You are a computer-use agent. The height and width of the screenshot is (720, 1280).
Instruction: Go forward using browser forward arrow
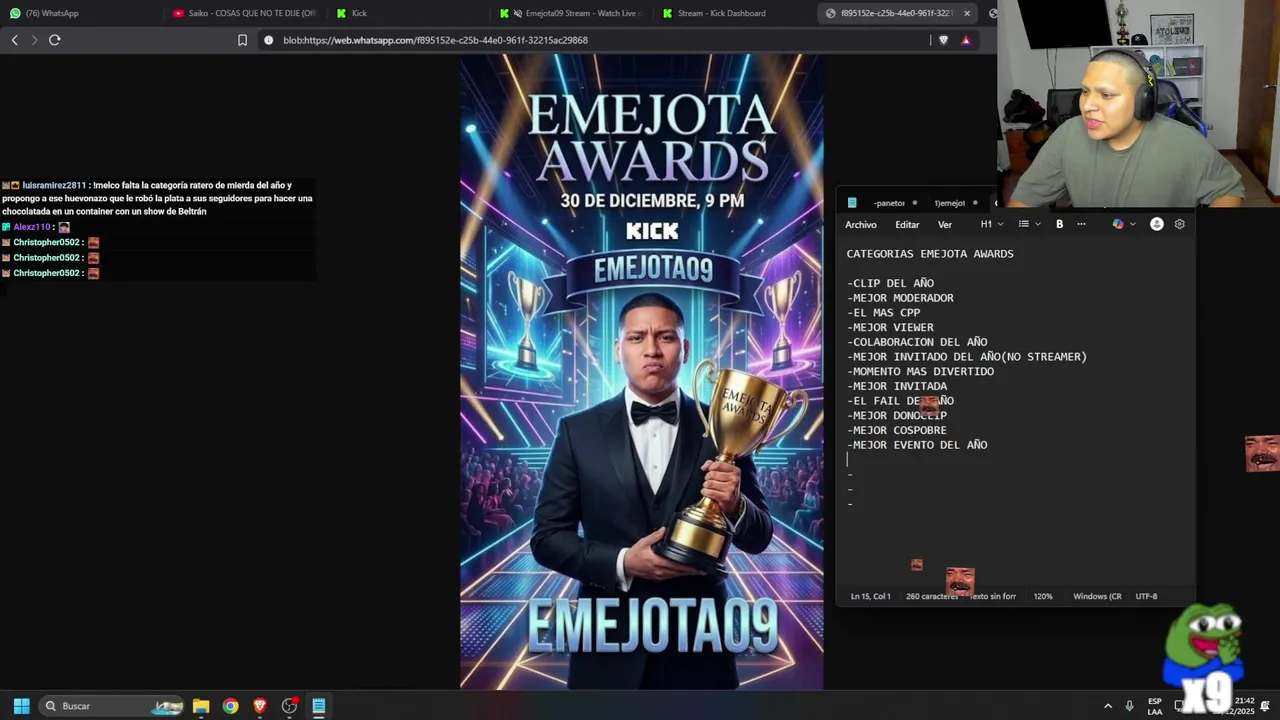pyautogui.click(x=34, y=40)
